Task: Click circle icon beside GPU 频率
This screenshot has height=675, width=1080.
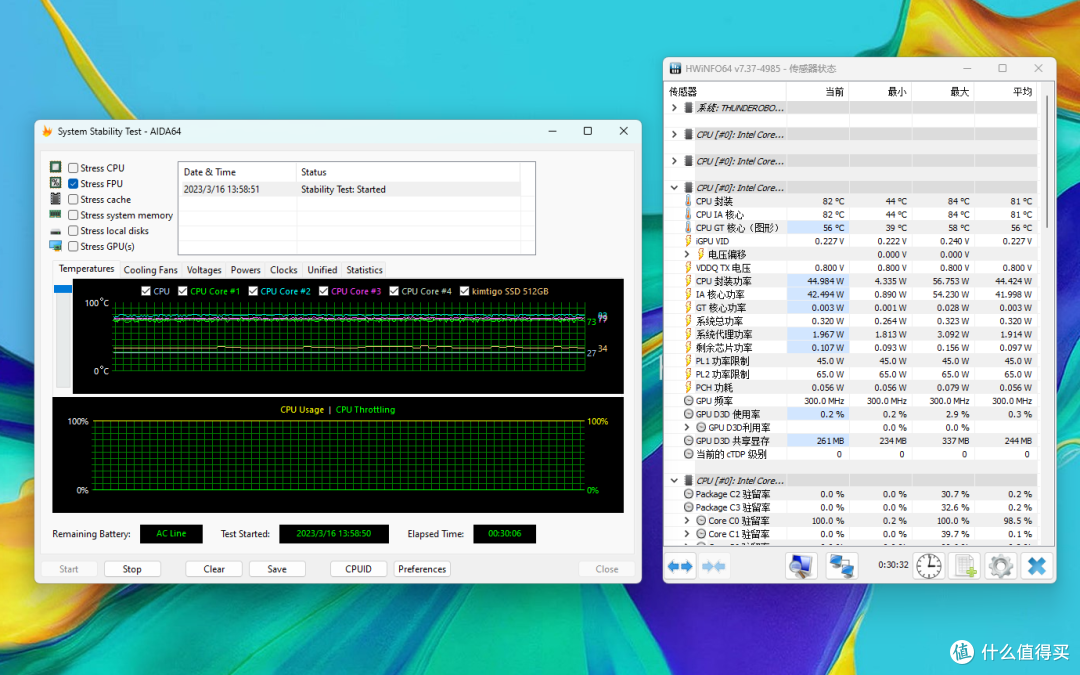Action: tap(688, 401)
